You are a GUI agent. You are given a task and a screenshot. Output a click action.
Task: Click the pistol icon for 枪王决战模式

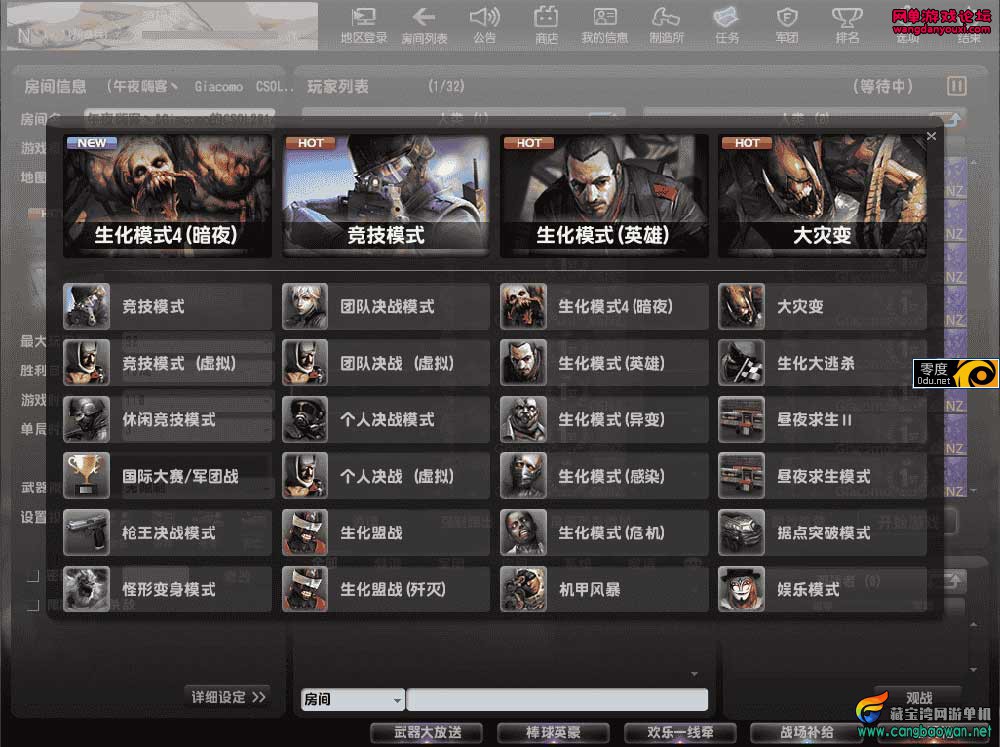[x=87, y=532]
